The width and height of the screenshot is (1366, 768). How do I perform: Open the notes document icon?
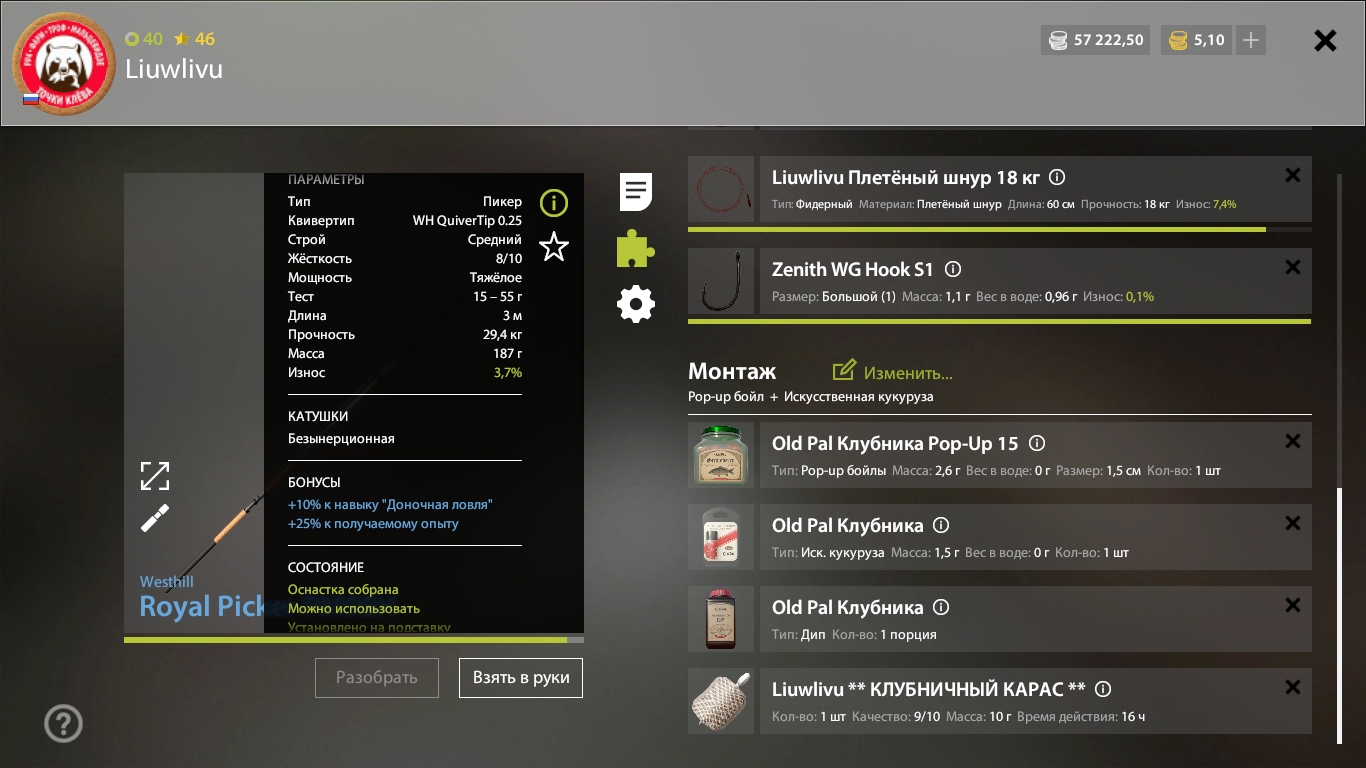point(636,191)
